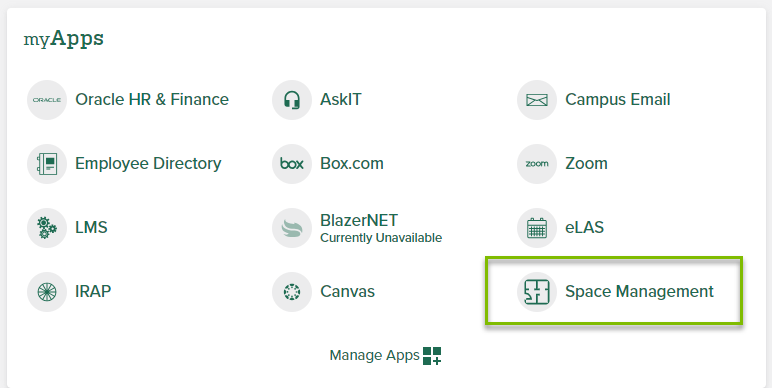Open the IRAP text link
Viewport: 772px width, 388px height.
point(93,291)
